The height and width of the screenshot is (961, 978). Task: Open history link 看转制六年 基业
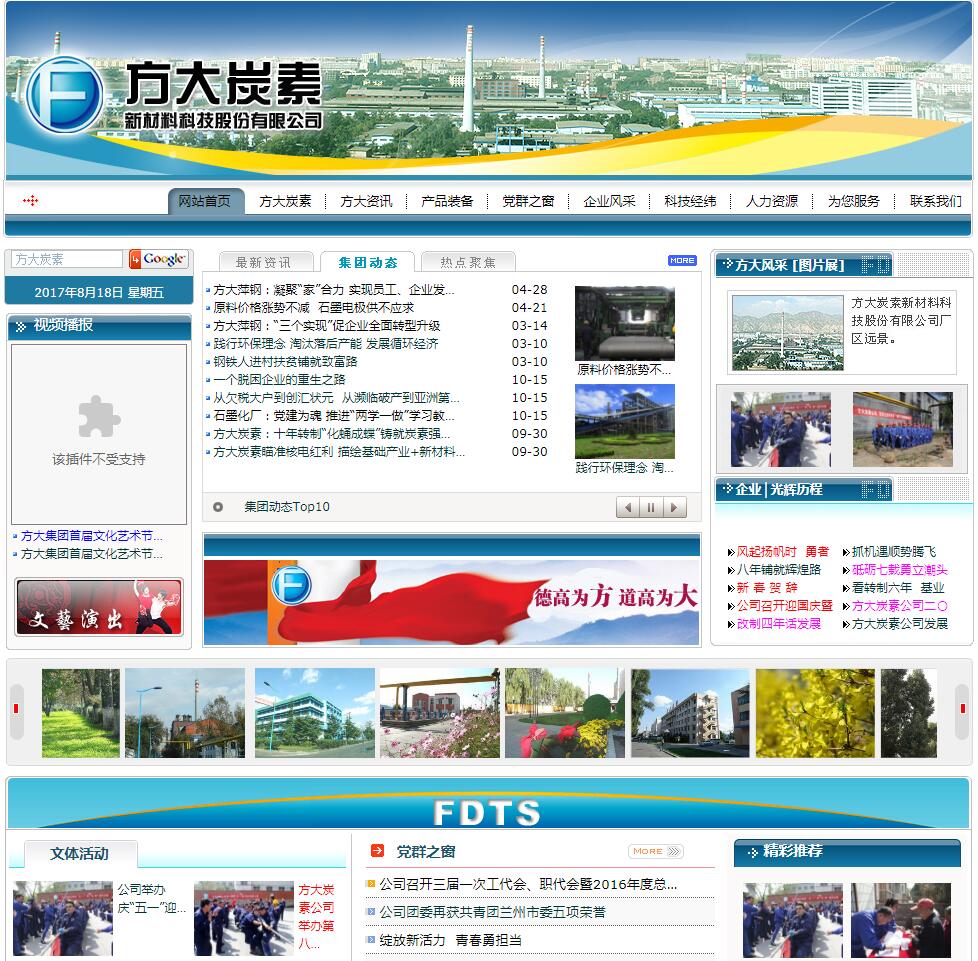[x=898, y=588]
